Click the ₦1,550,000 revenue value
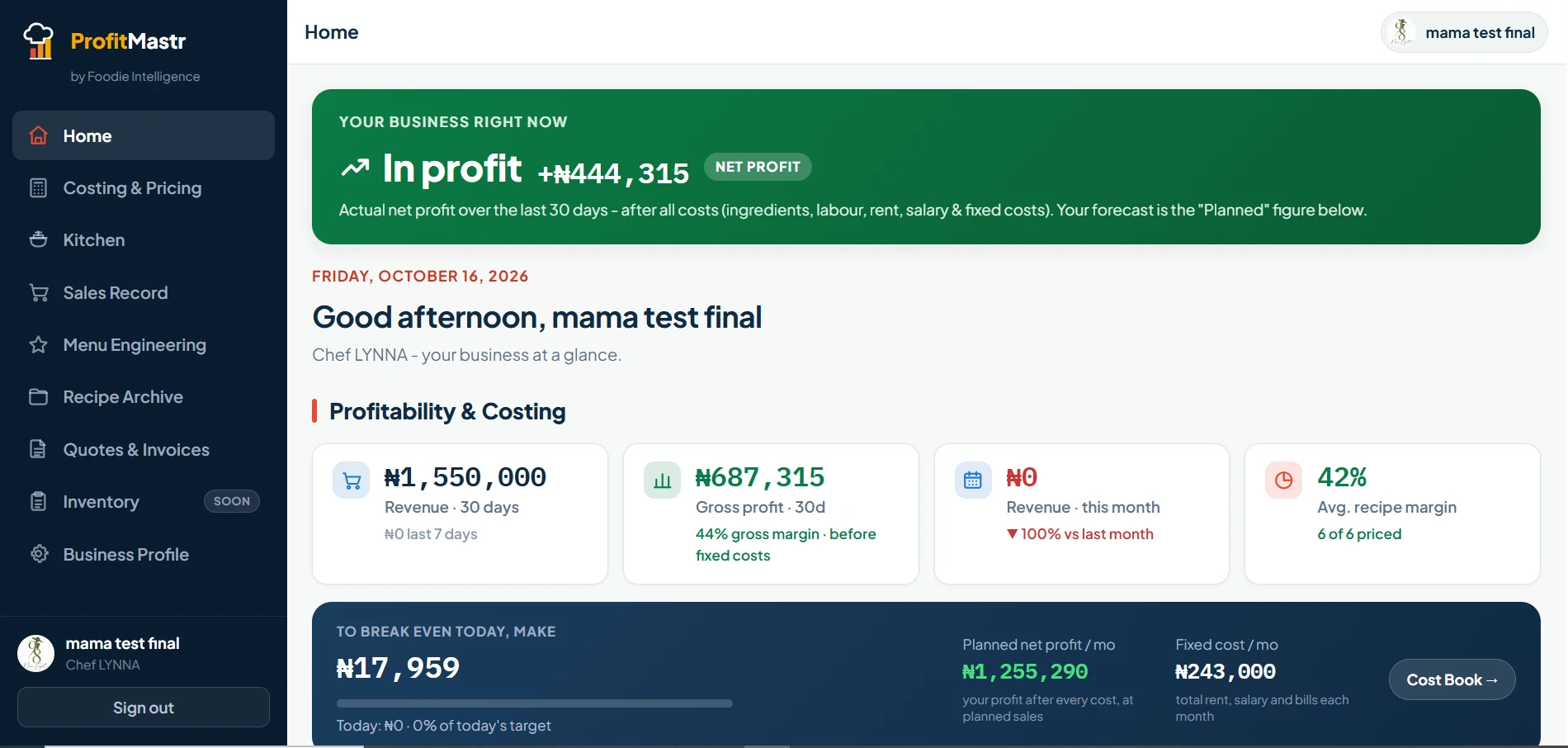1568x748 pixels. tap(465, 477)
